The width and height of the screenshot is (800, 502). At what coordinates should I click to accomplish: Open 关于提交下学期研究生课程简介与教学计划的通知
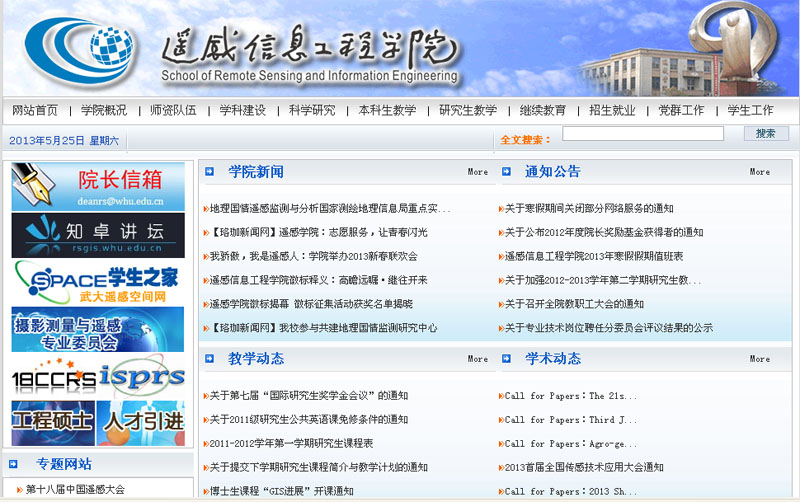[319, 467]
